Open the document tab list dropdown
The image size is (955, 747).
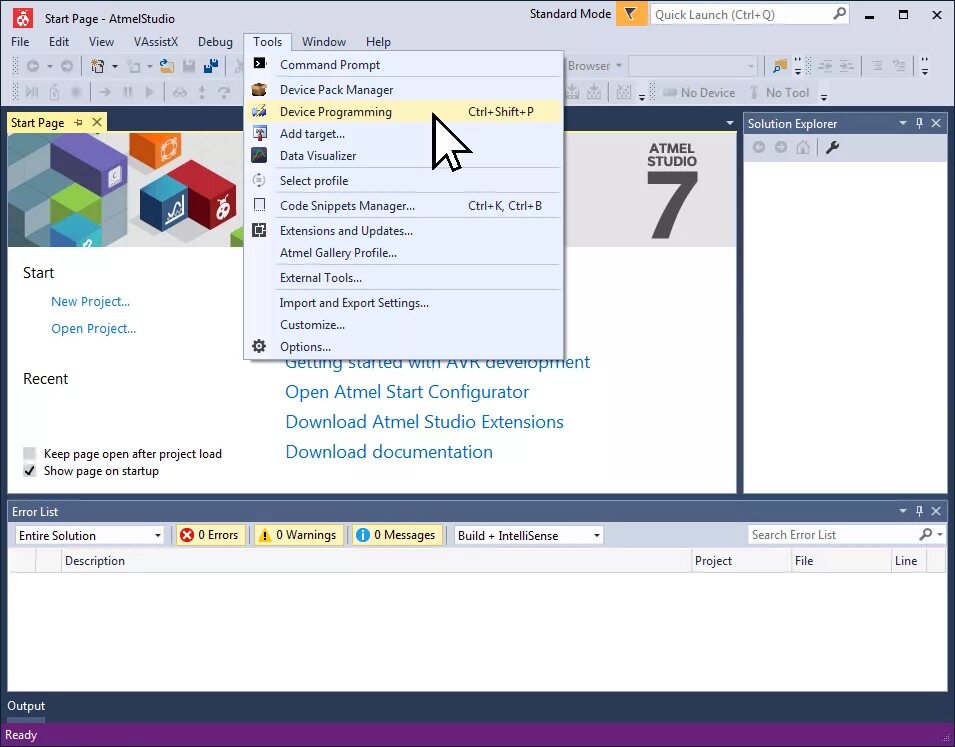coord(730,123)
